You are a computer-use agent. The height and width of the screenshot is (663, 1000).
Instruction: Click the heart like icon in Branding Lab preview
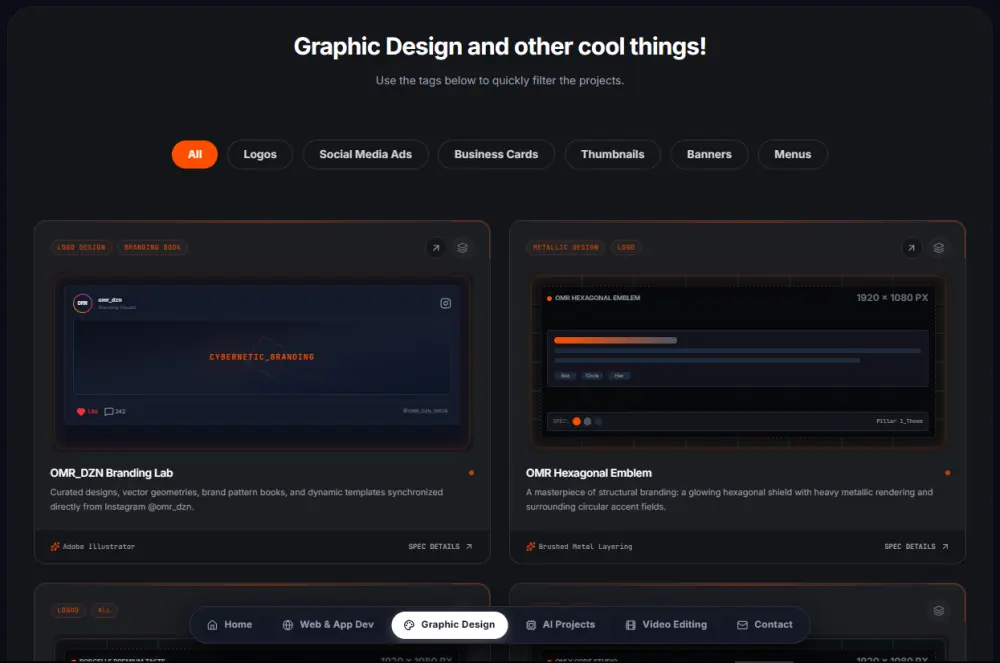pos(81,412)
